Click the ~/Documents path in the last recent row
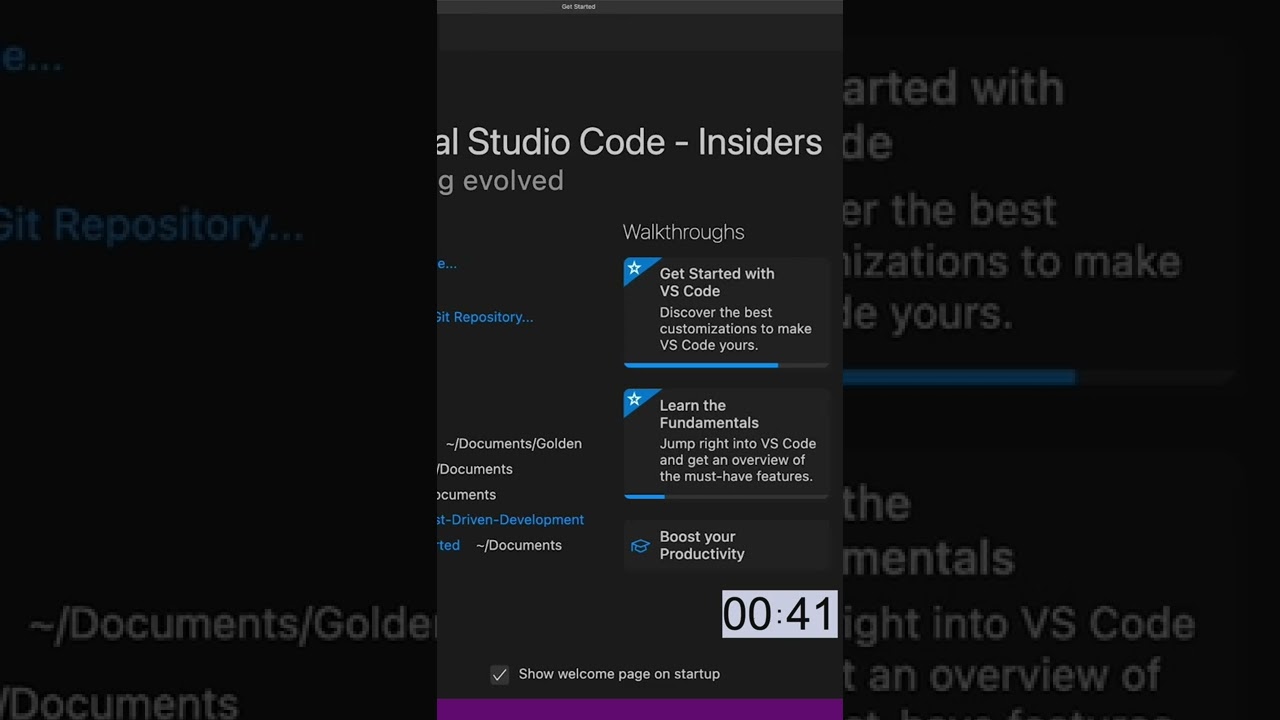This screenshot has width=1280, height=720. (519, 545)
